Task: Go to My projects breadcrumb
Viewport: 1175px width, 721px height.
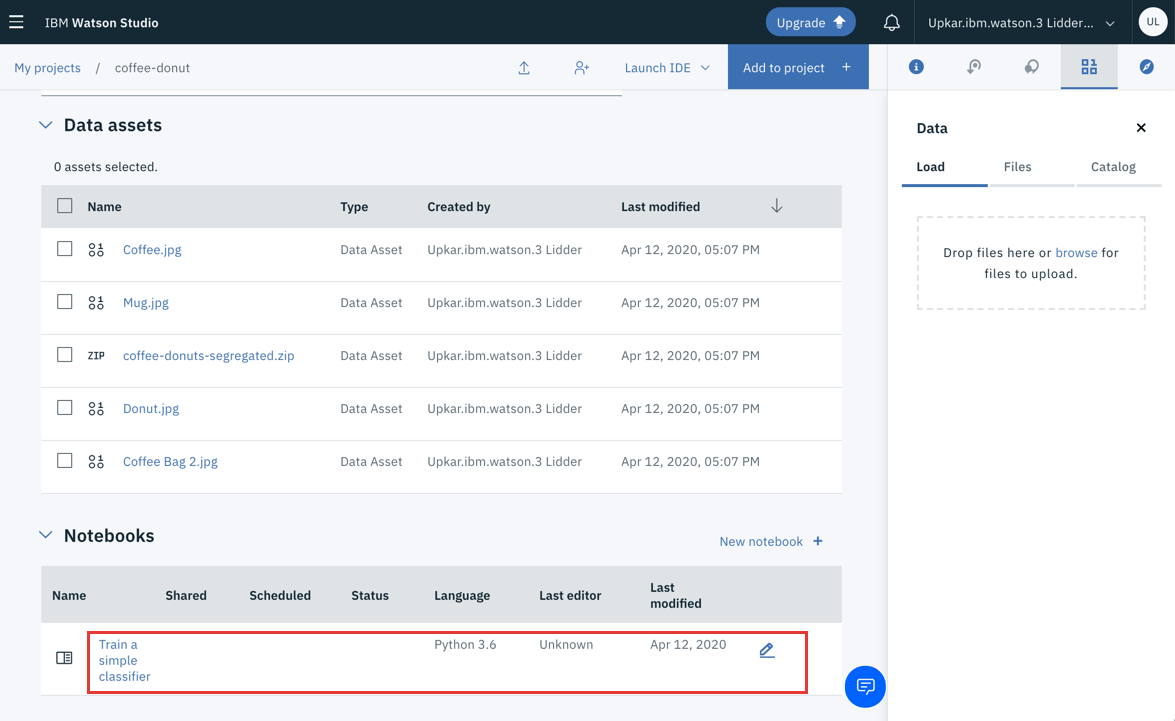Action: pos(47,67)
